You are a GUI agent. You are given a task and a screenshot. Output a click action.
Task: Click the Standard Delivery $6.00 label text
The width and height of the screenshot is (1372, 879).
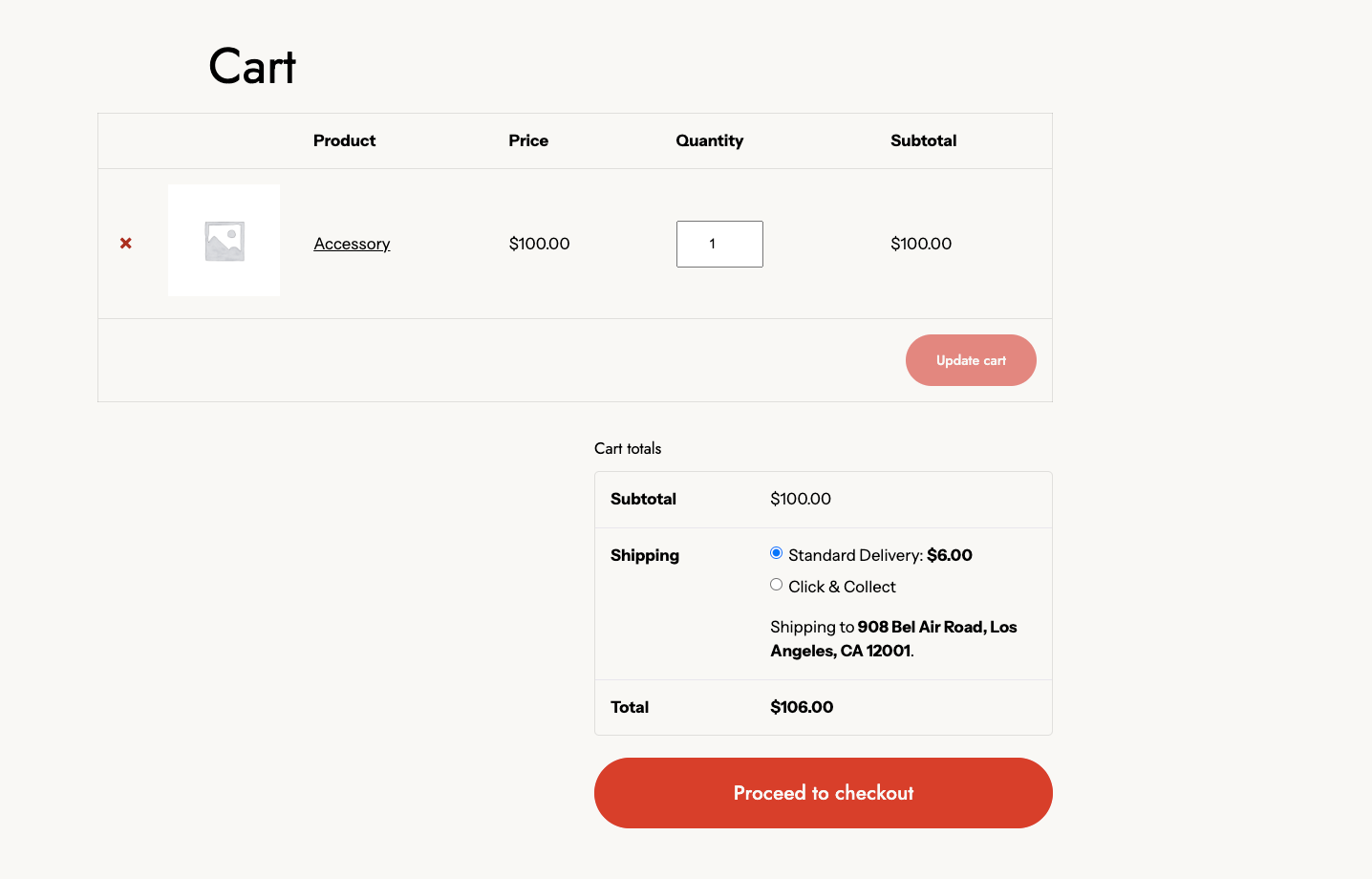880,555
